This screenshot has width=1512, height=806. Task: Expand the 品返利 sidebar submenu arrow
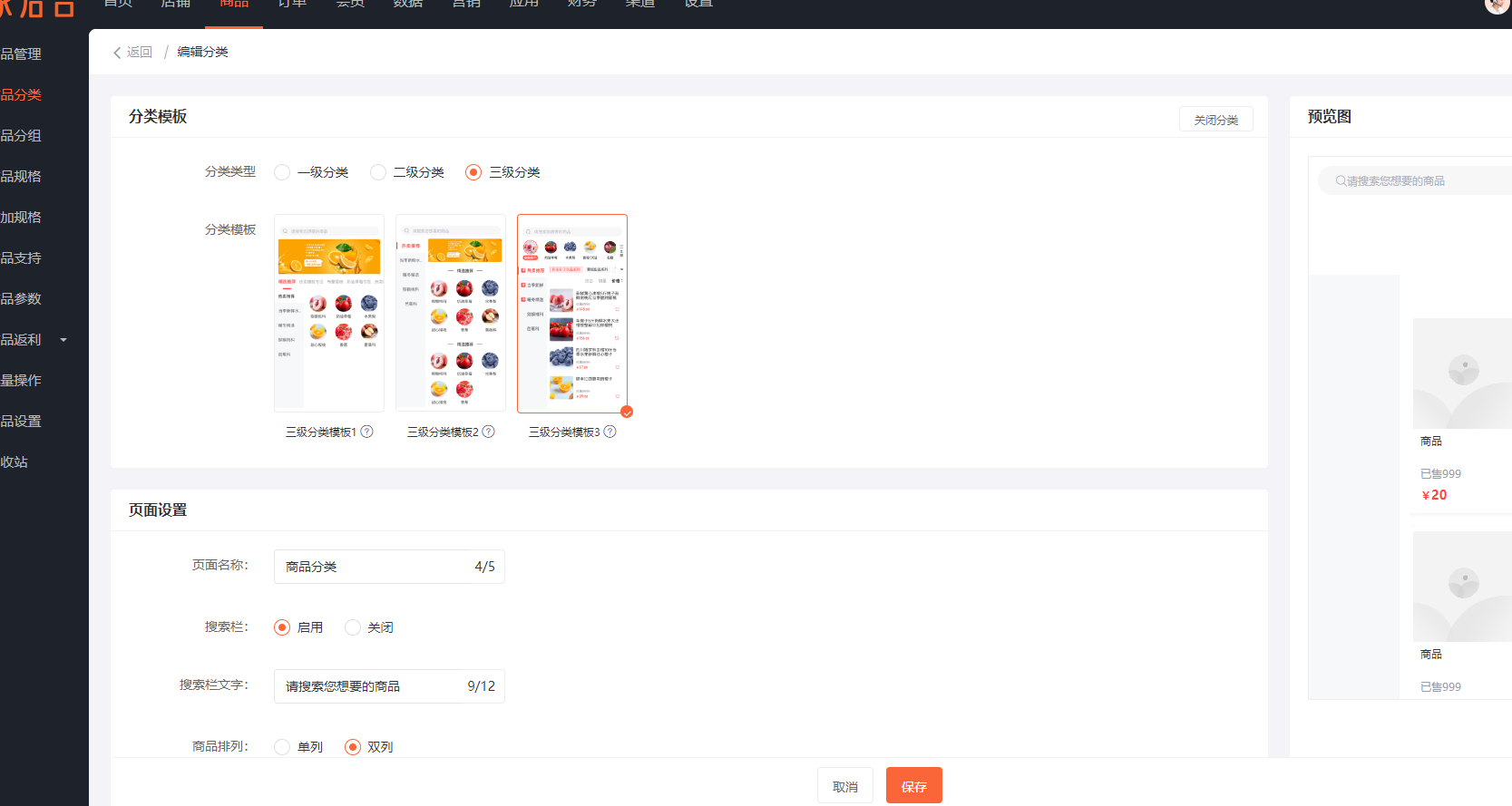point(63,340)
